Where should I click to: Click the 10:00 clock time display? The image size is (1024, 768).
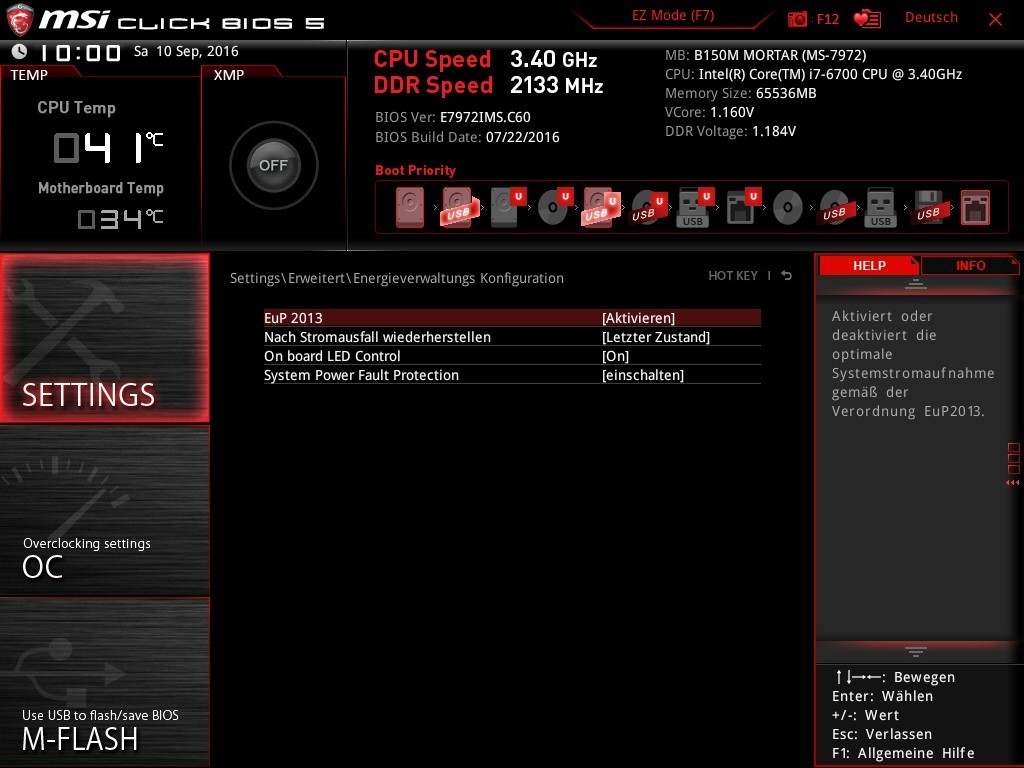pyautogui.click(x=80, y=52)
